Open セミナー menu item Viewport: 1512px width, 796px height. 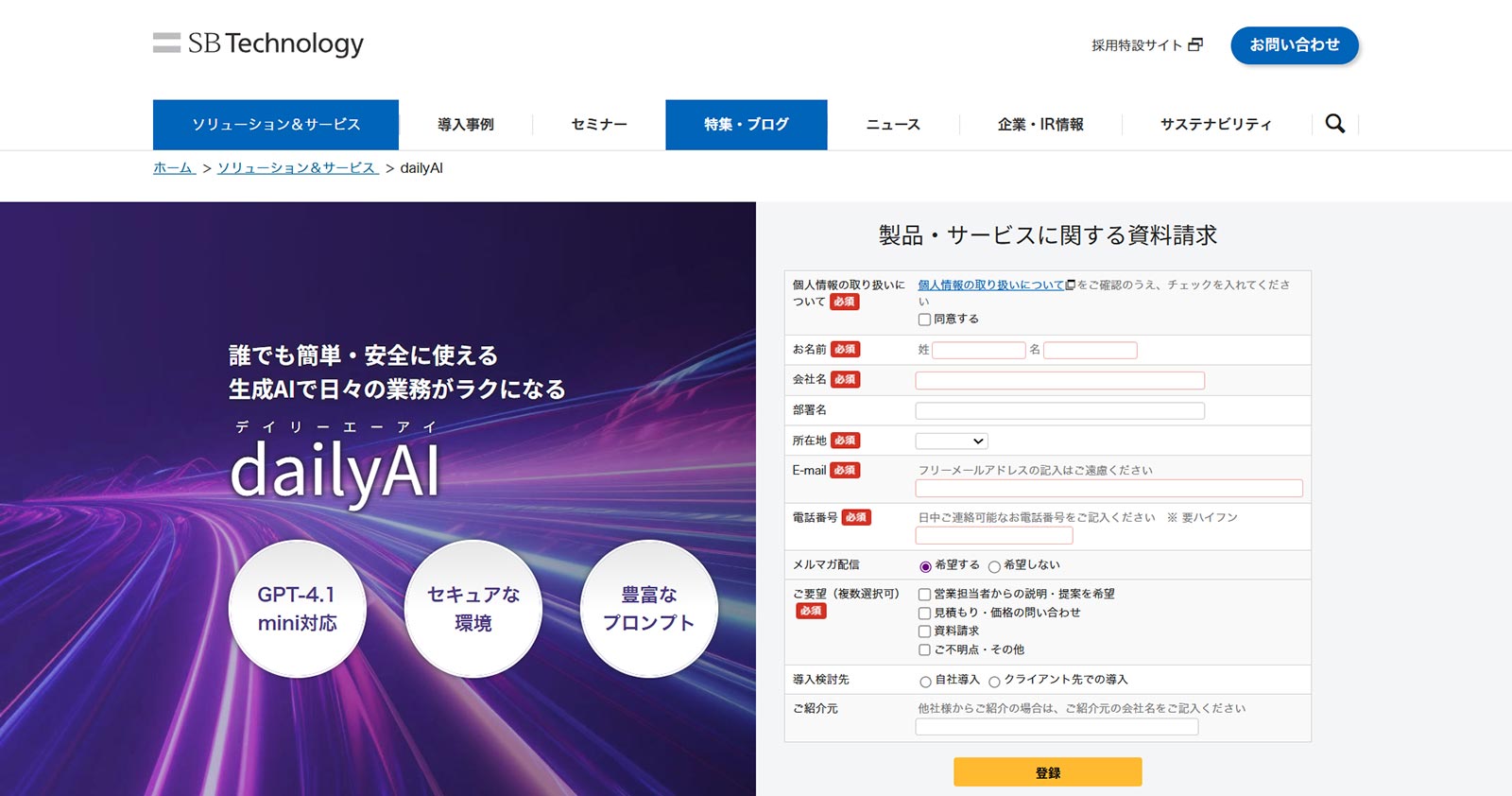[599, 125]
